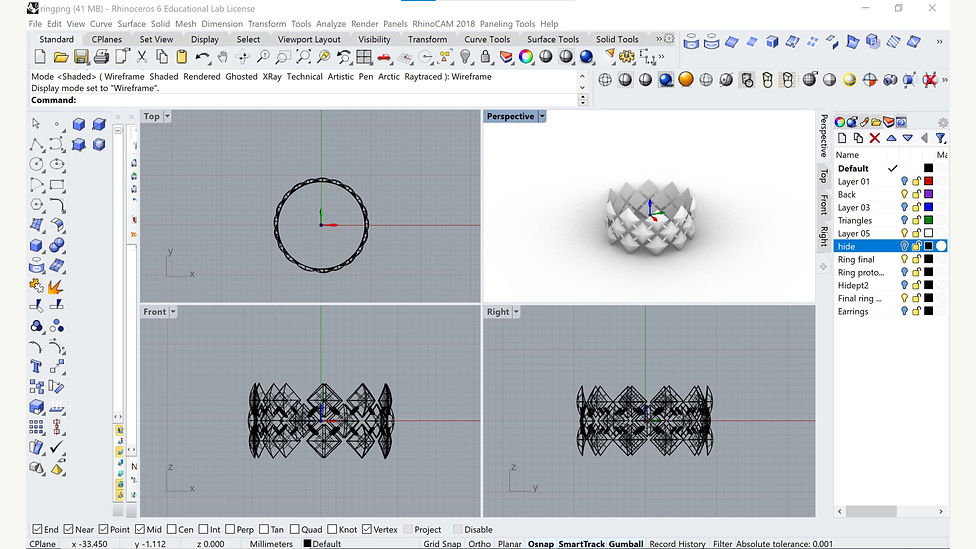Open the Right viewport dropdown arrow
Viewport: 976px width, 549px height.
point(516,312)
